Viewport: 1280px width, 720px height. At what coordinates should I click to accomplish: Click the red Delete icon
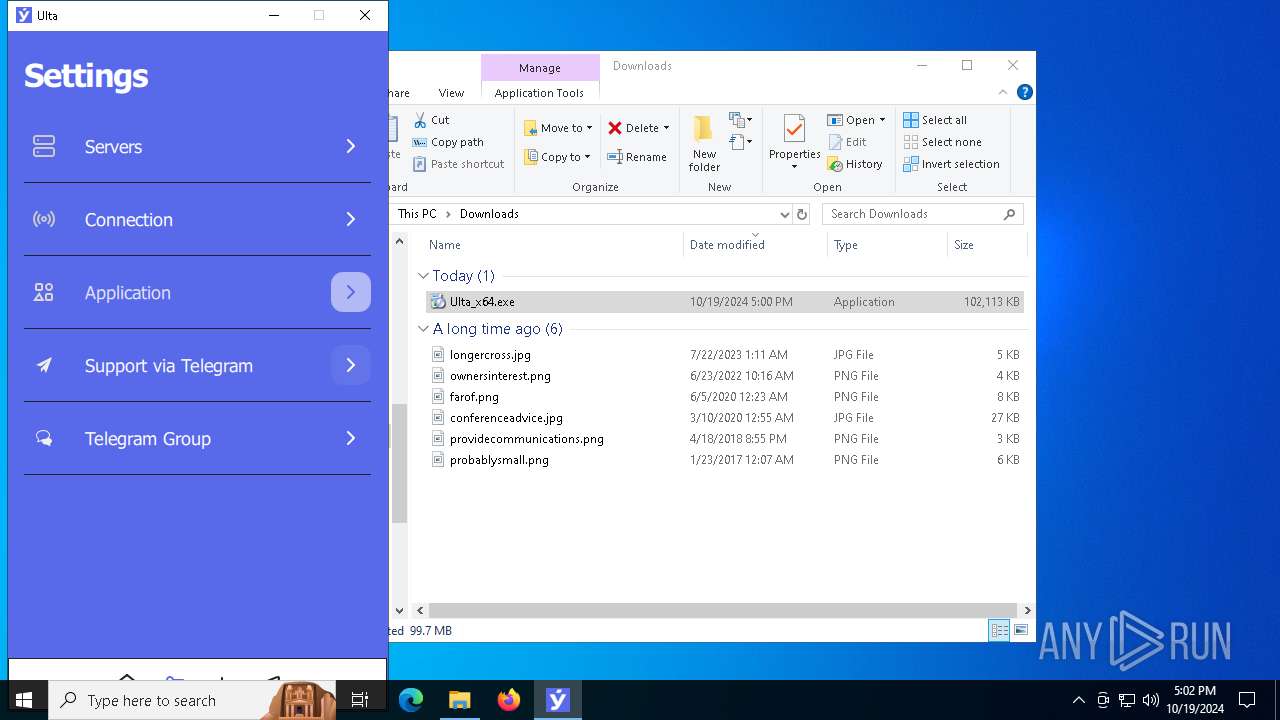click(x=615, y=128)
